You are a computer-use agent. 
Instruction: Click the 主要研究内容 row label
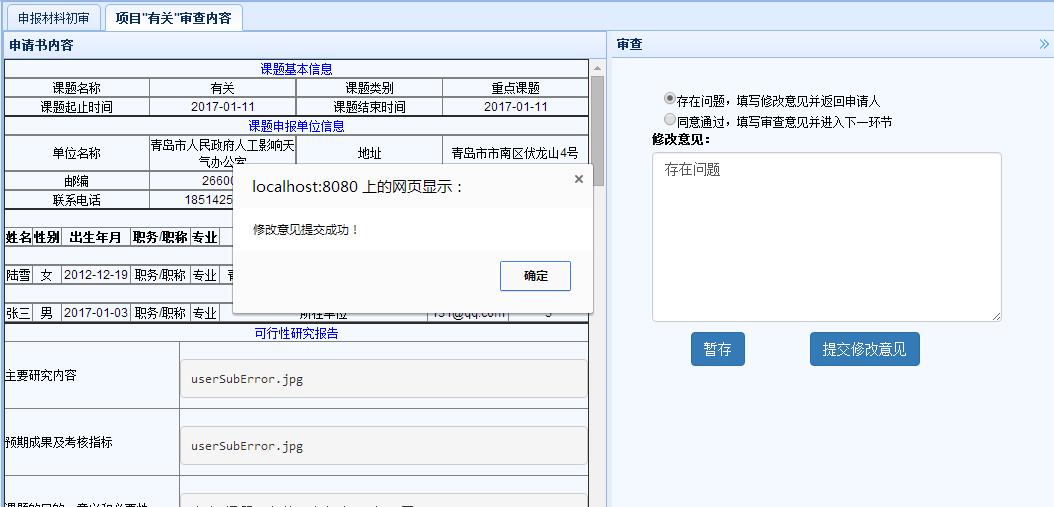click(40, 375)
